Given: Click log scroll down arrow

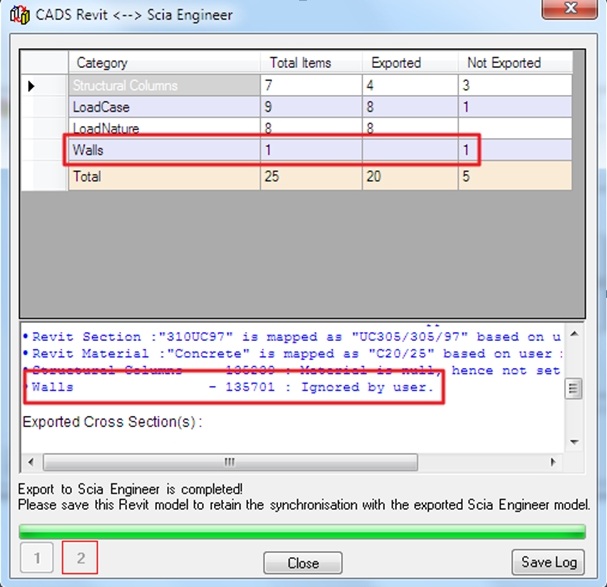Looking at the screenshot, I should [574, 441].
